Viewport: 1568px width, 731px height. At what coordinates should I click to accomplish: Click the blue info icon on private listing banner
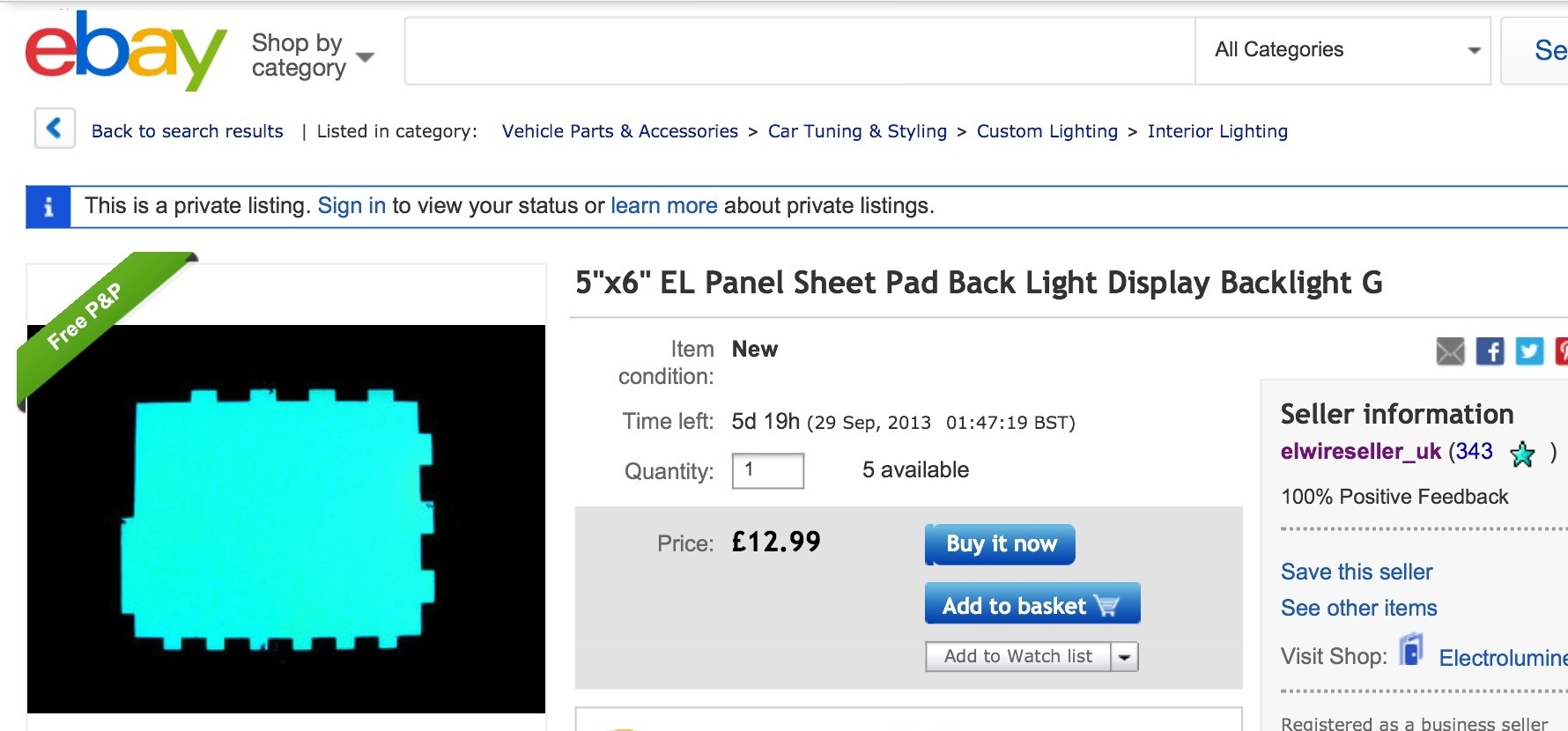[48, 207]
